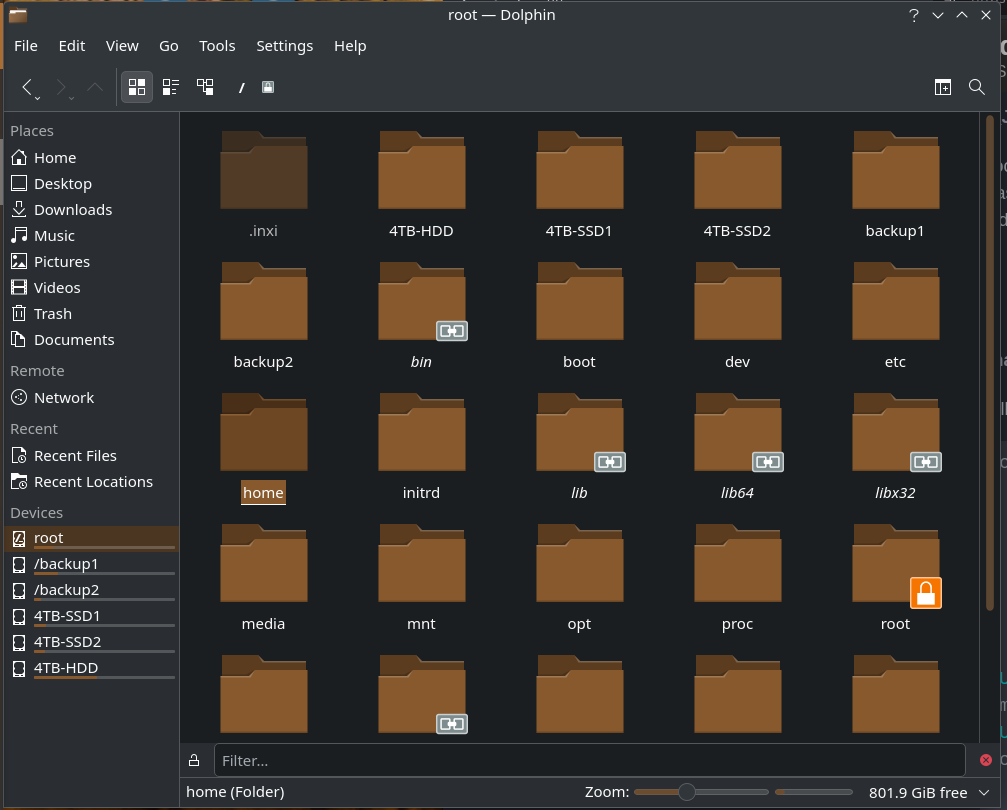Viewport: 1007px width, 810px height.
Task: Open Recent Files entry
Action: point(91,455)
